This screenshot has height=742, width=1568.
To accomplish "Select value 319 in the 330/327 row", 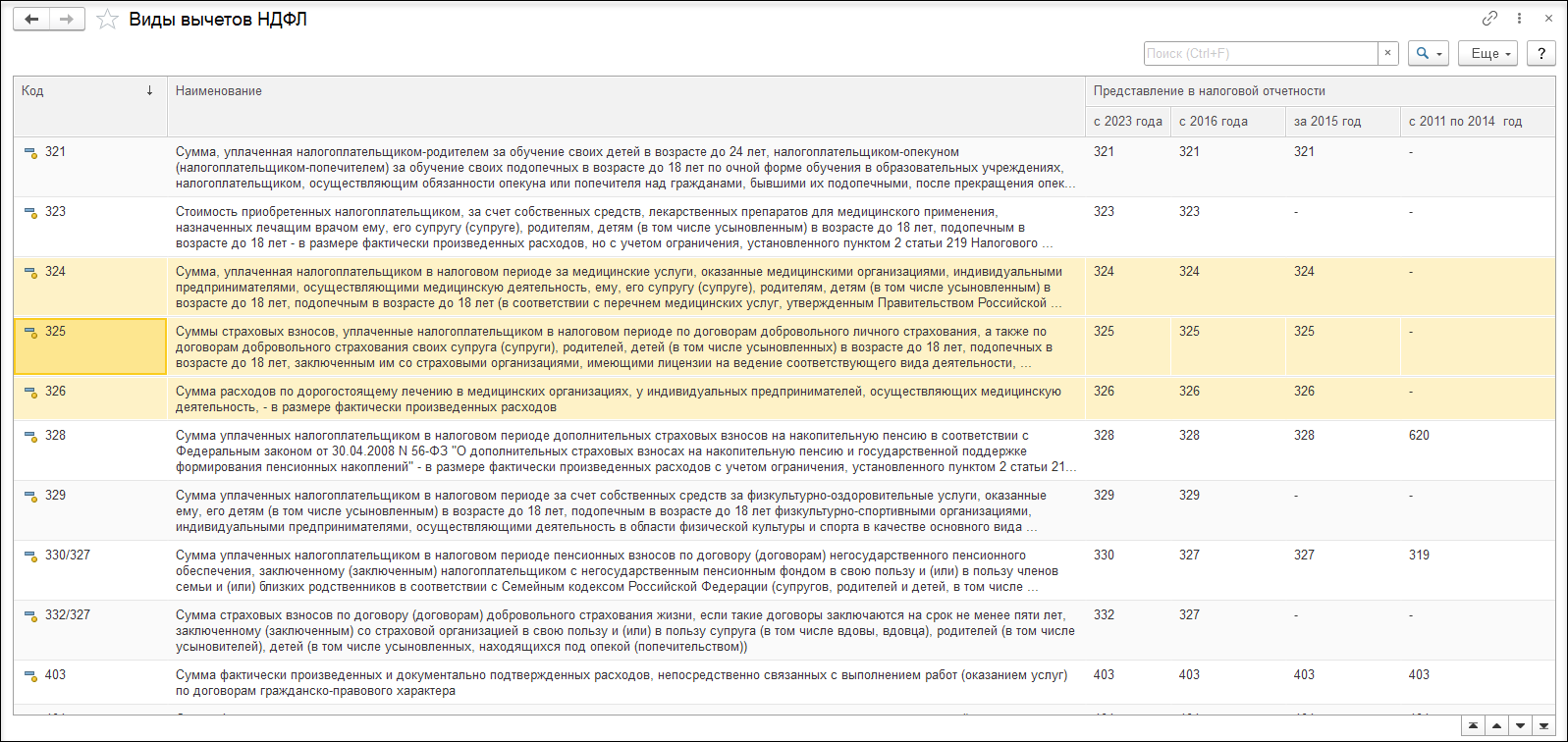I will pos(1477,570).
